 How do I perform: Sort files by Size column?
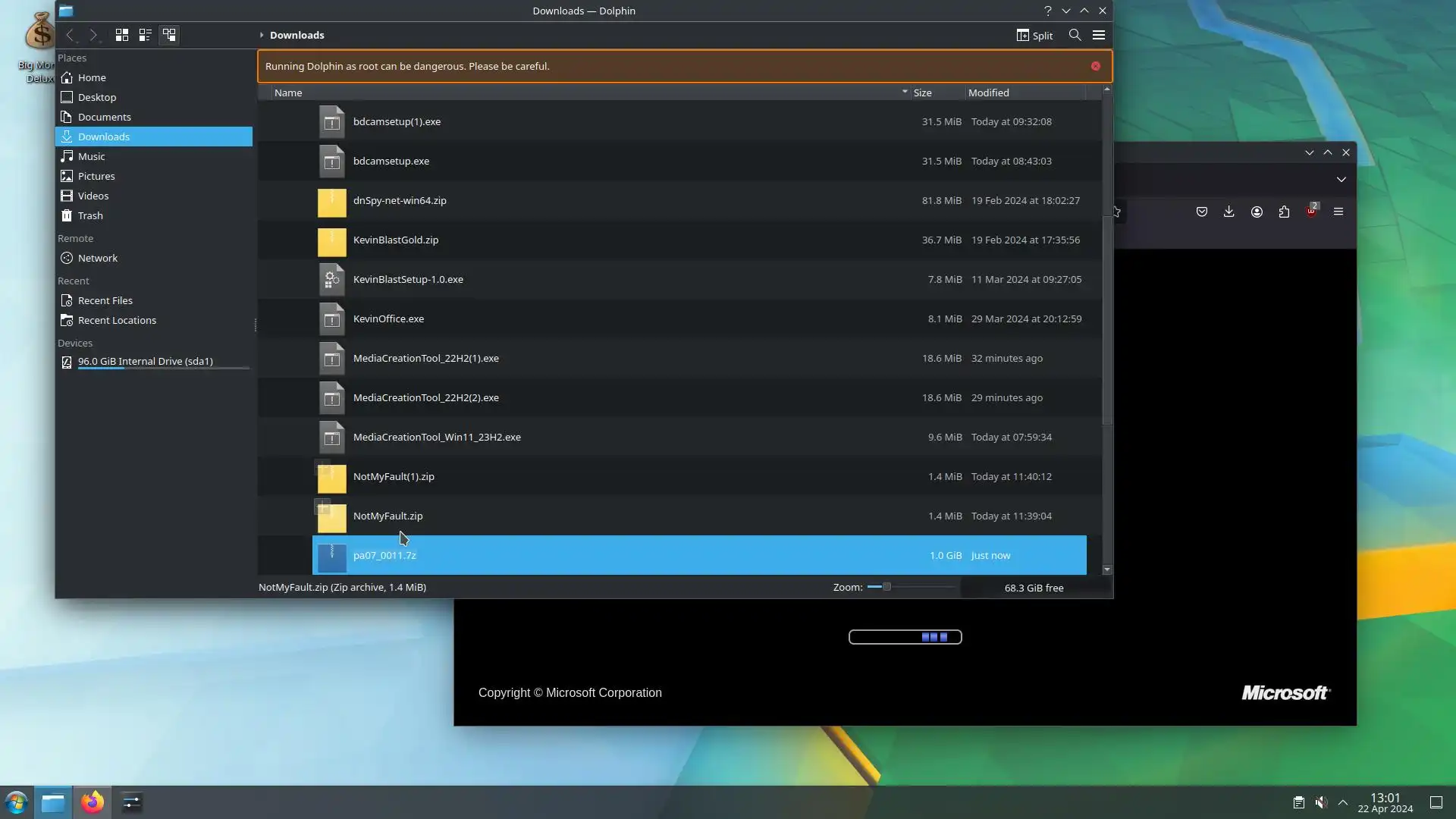[x=923, y=93]
